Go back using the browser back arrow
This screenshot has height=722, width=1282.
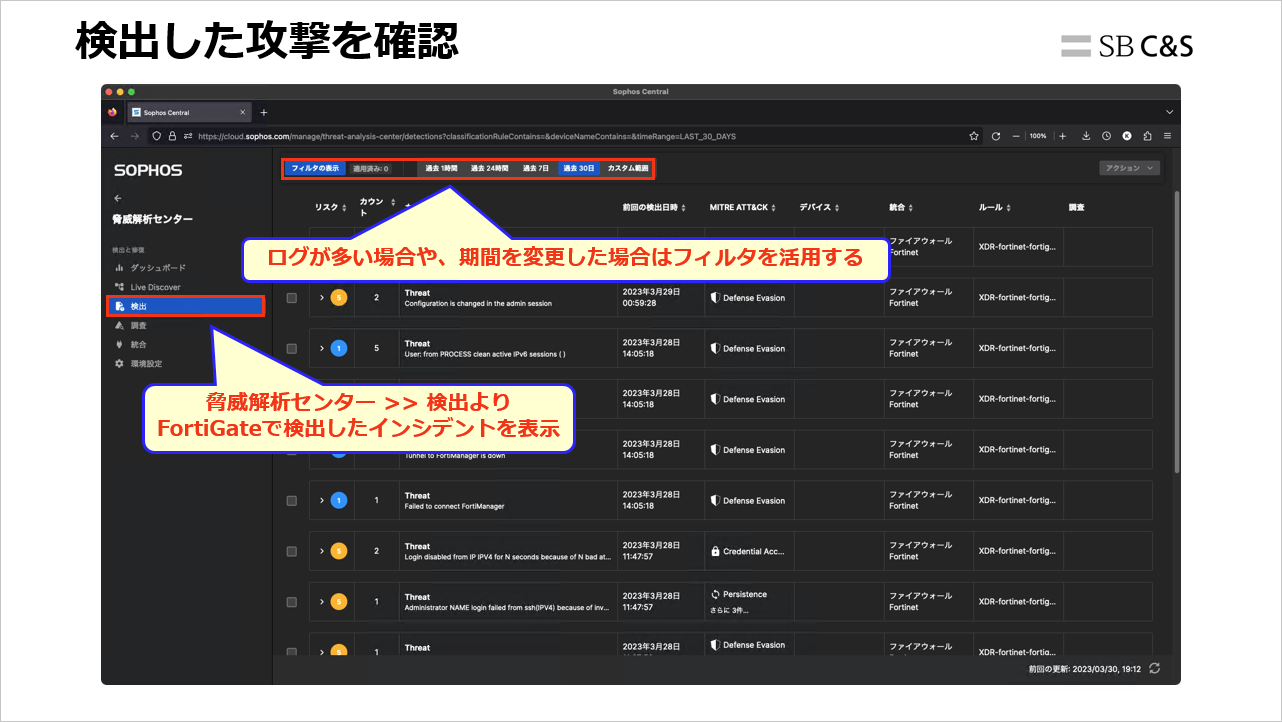pos(114,136)
